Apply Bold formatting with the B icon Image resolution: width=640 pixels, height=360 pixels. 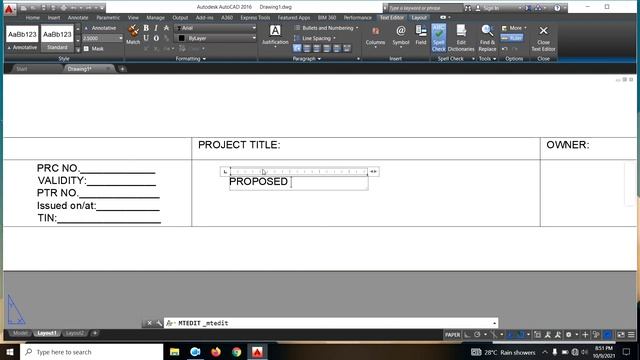[146, 28]
